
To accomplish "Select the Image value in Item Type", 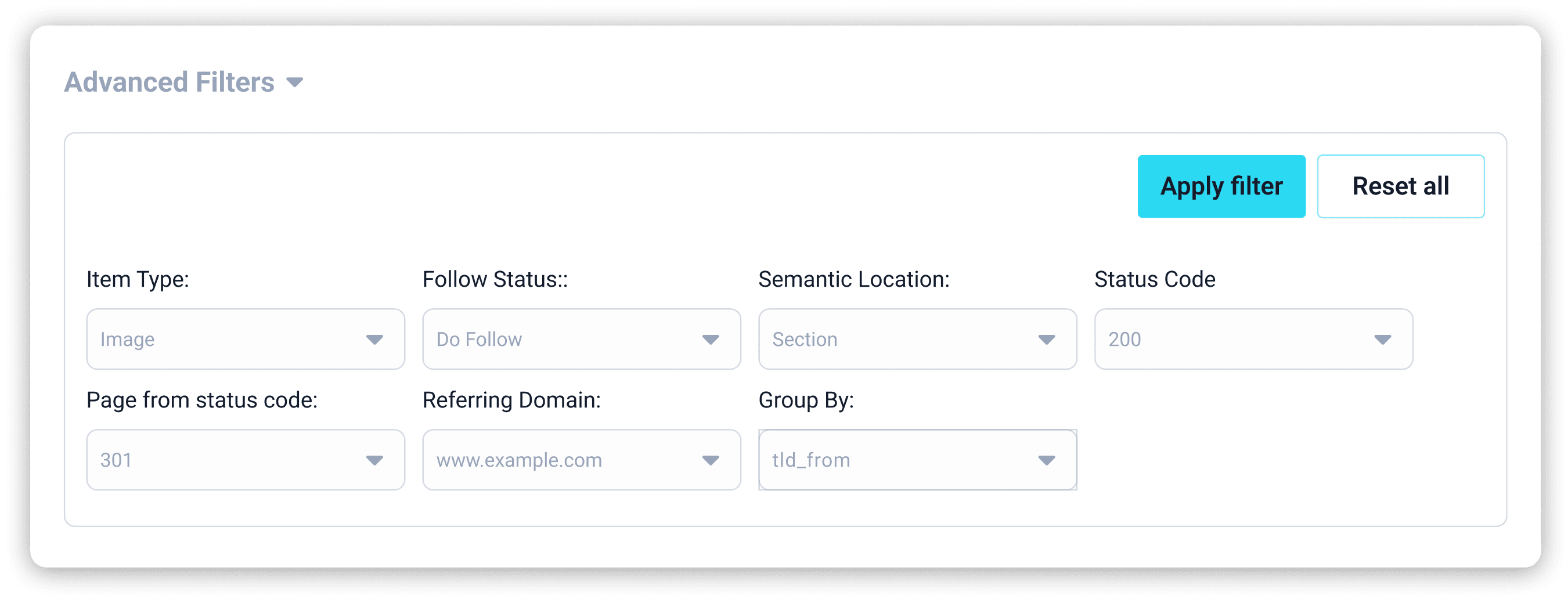I will point(128,339).
